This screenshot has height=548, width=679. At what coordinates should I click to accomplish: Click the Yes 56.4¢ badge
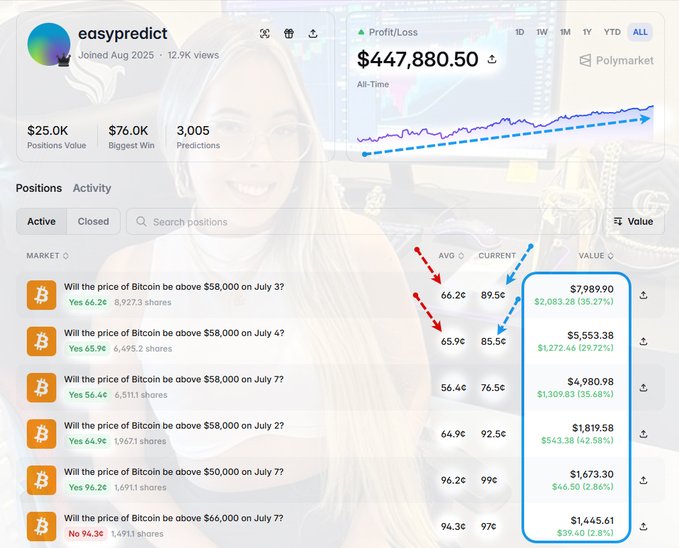point(88,395)
